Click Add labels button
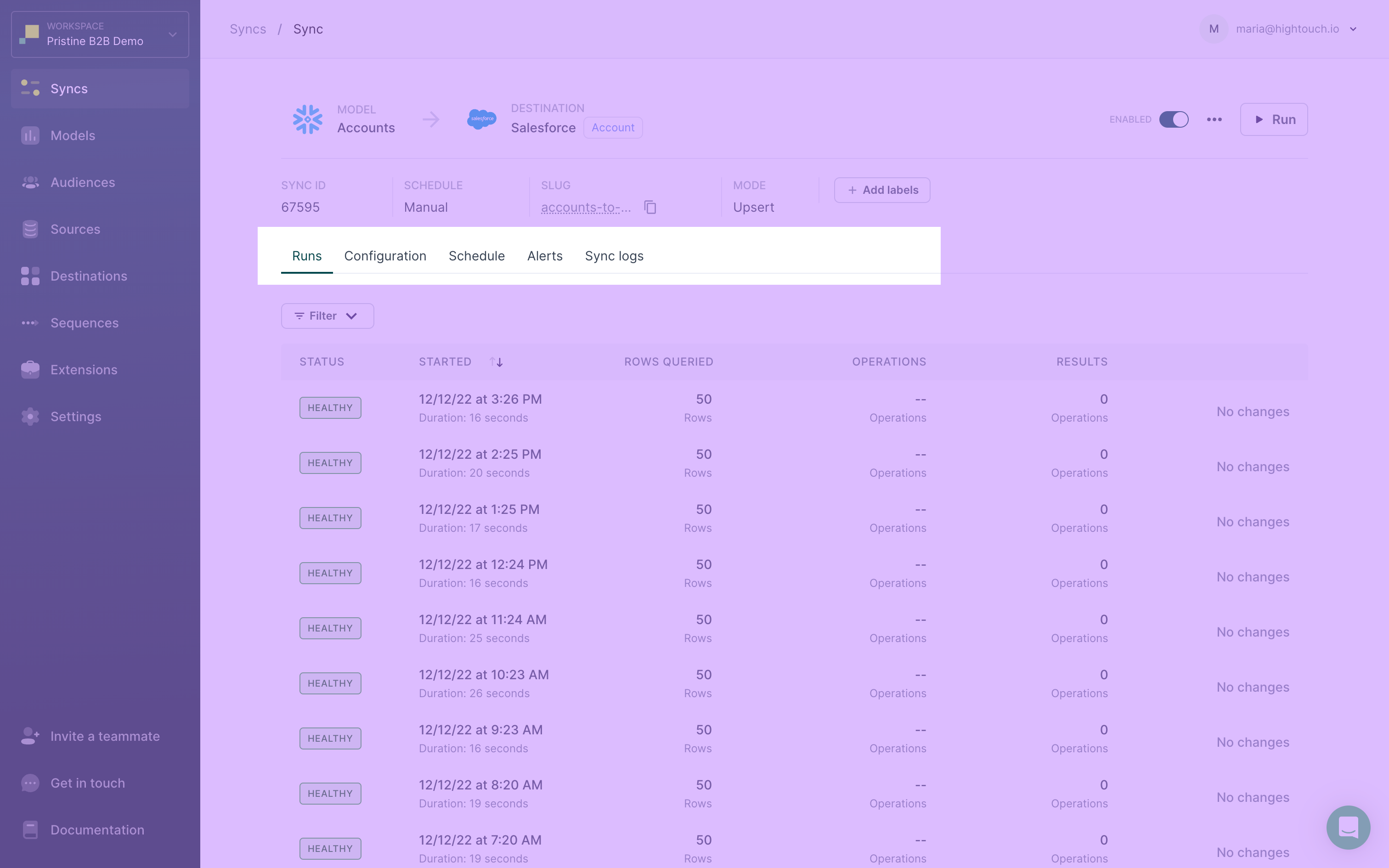Viewport: 1389px width, 868px height. [882, 190]
